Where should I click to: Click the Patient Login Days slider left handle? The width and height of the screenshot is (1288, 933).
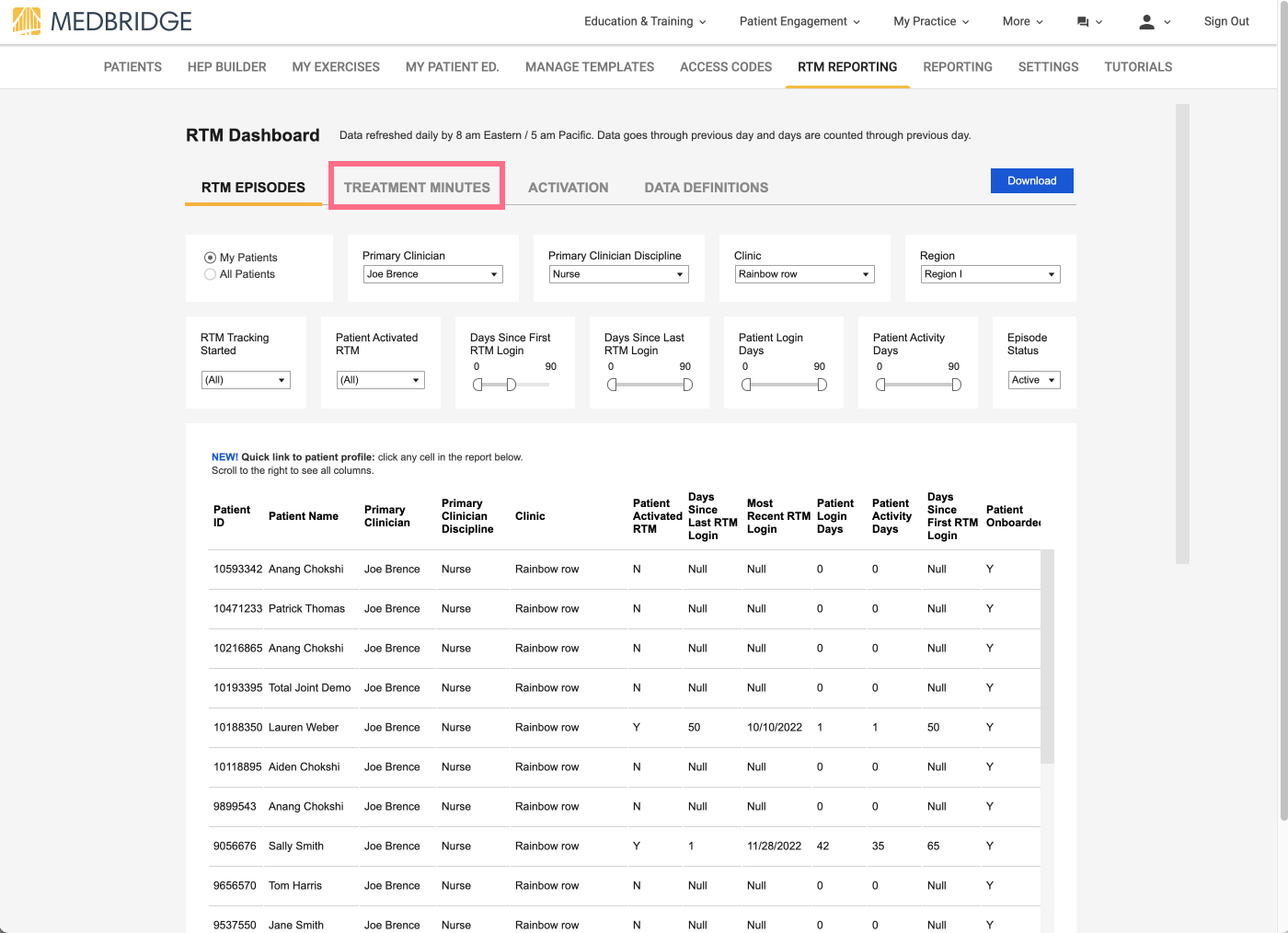(746, 385)
